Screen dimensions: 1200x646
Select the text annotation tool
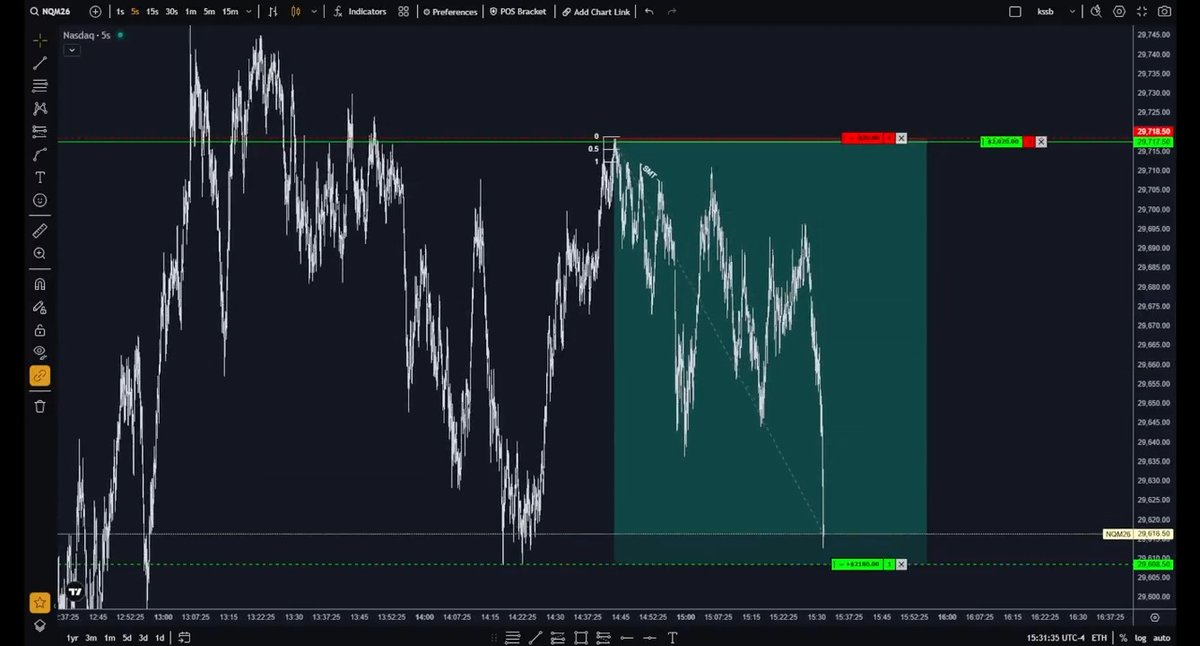(40, 177)
